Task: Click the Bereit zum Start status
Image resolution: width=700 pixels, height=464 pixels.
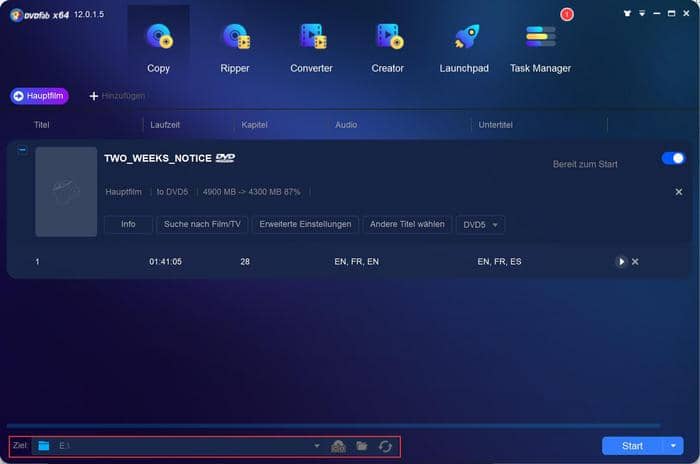Action: coord(585,164)
